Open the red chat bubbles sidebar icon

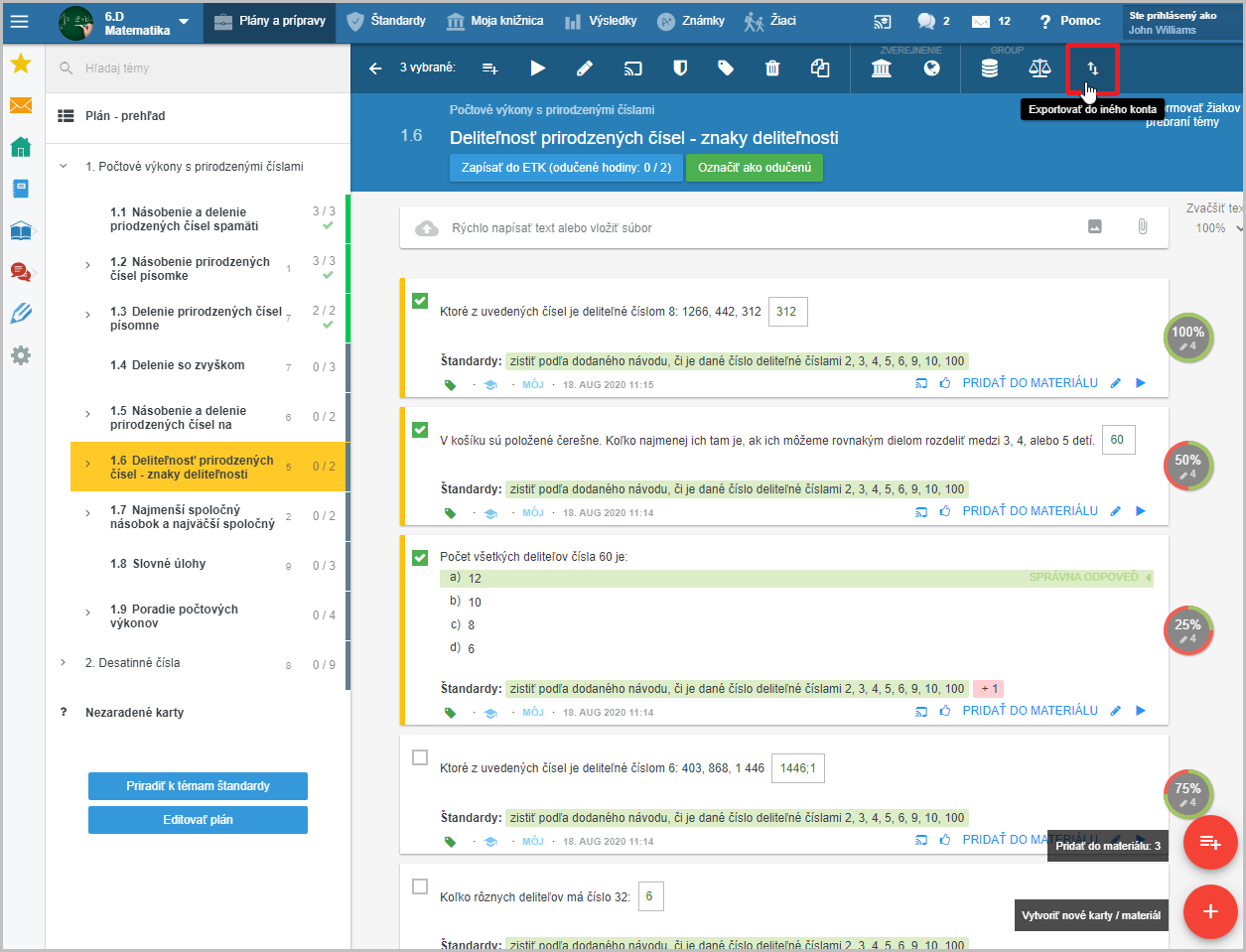click(21, 272)
